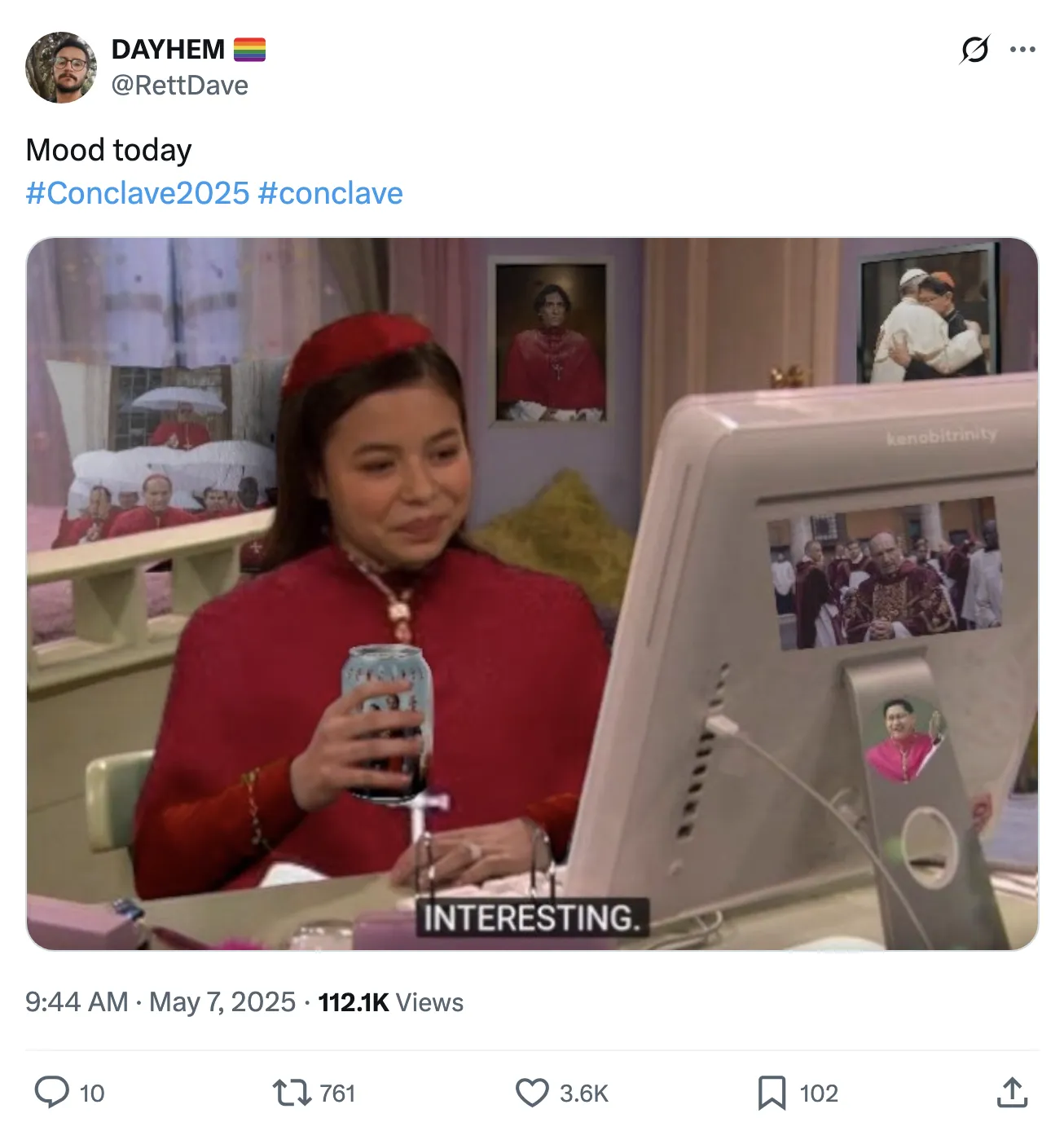
Task: Bookmark the post with the bookmark icon
Action: pos(772,1092)
